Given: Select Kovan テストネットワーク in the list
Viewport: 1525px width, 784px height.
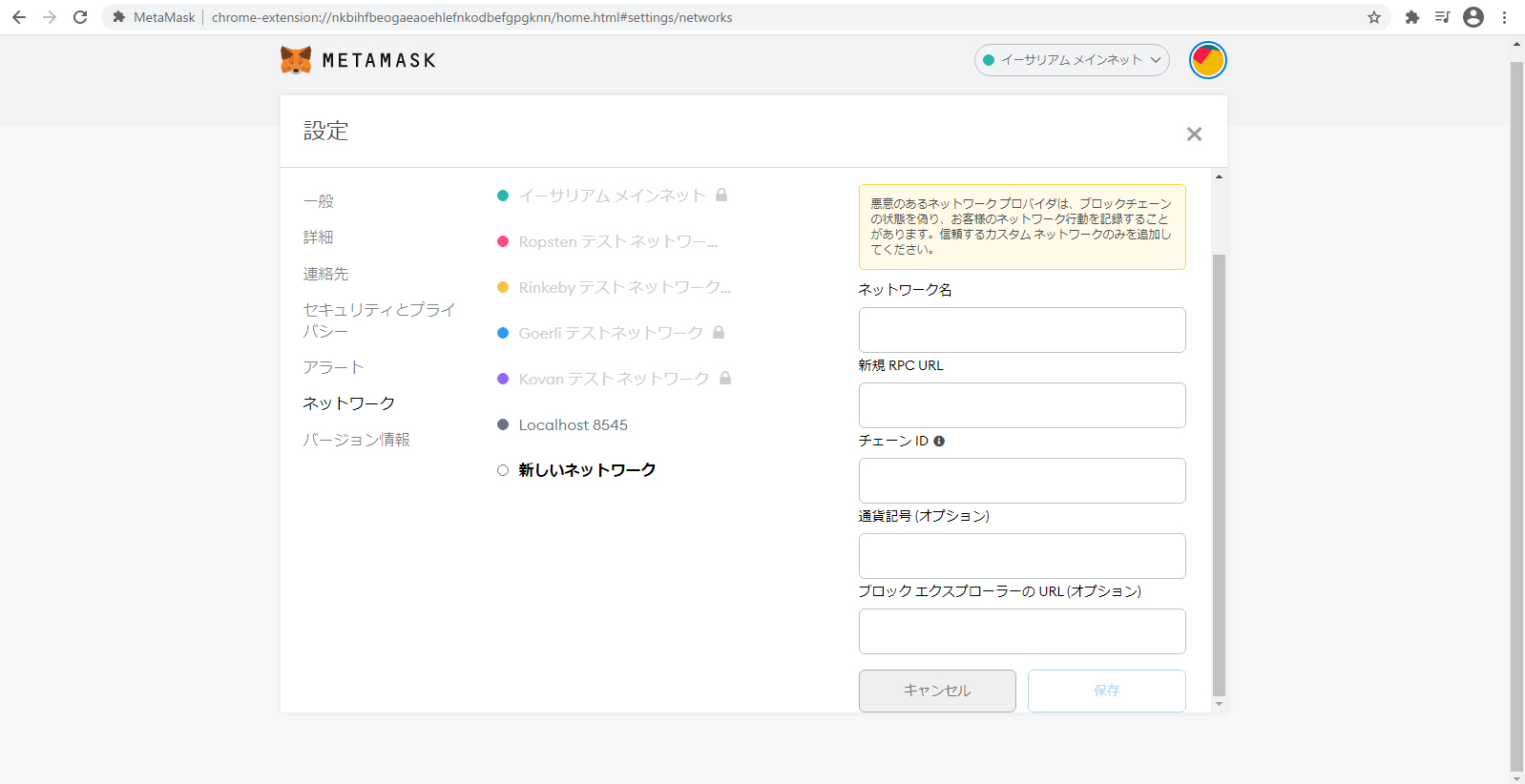Looking at the screenshot, I should point(614,379).
